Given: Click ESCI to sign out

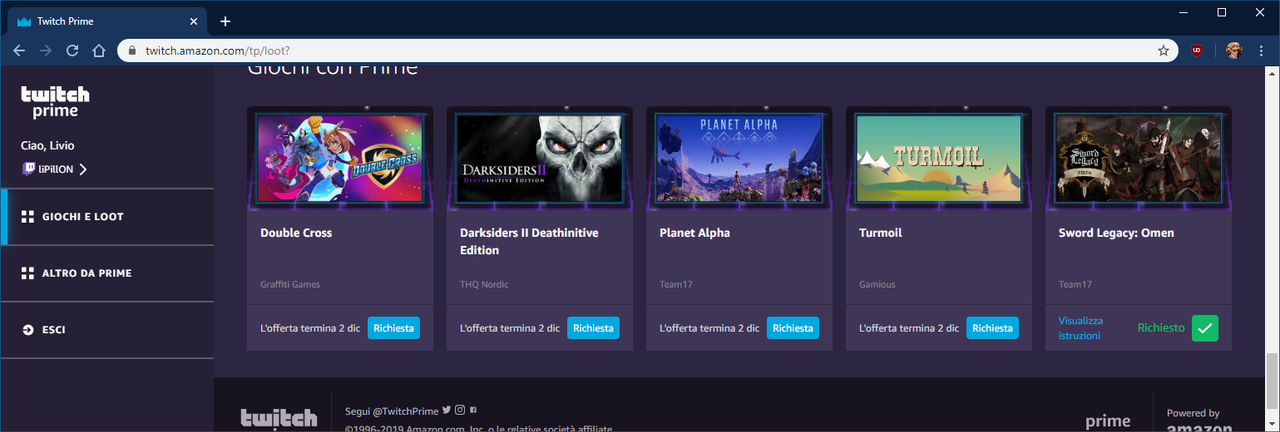Looking at the screenshot, I should pos(106,329).
